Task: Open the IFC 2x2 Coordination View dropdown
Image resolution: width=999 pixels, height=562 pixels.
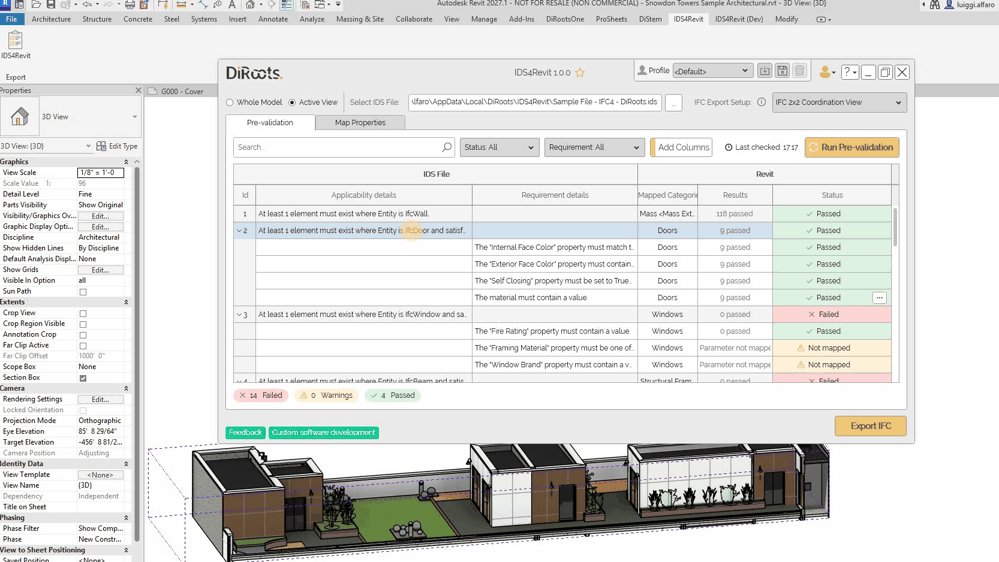Action: point(838,102)
